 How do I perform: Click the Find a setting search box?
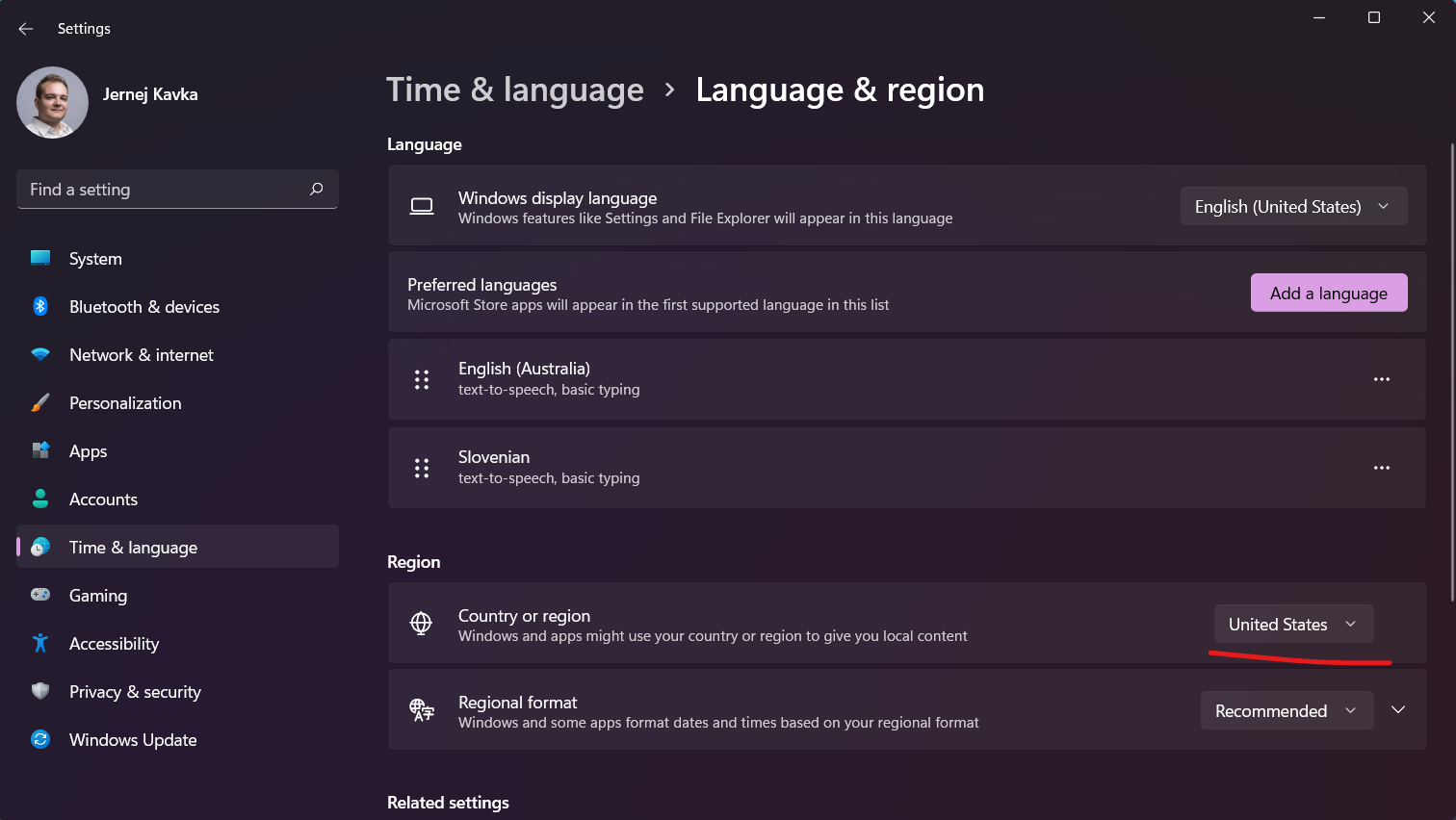click(x=177, y=190)
